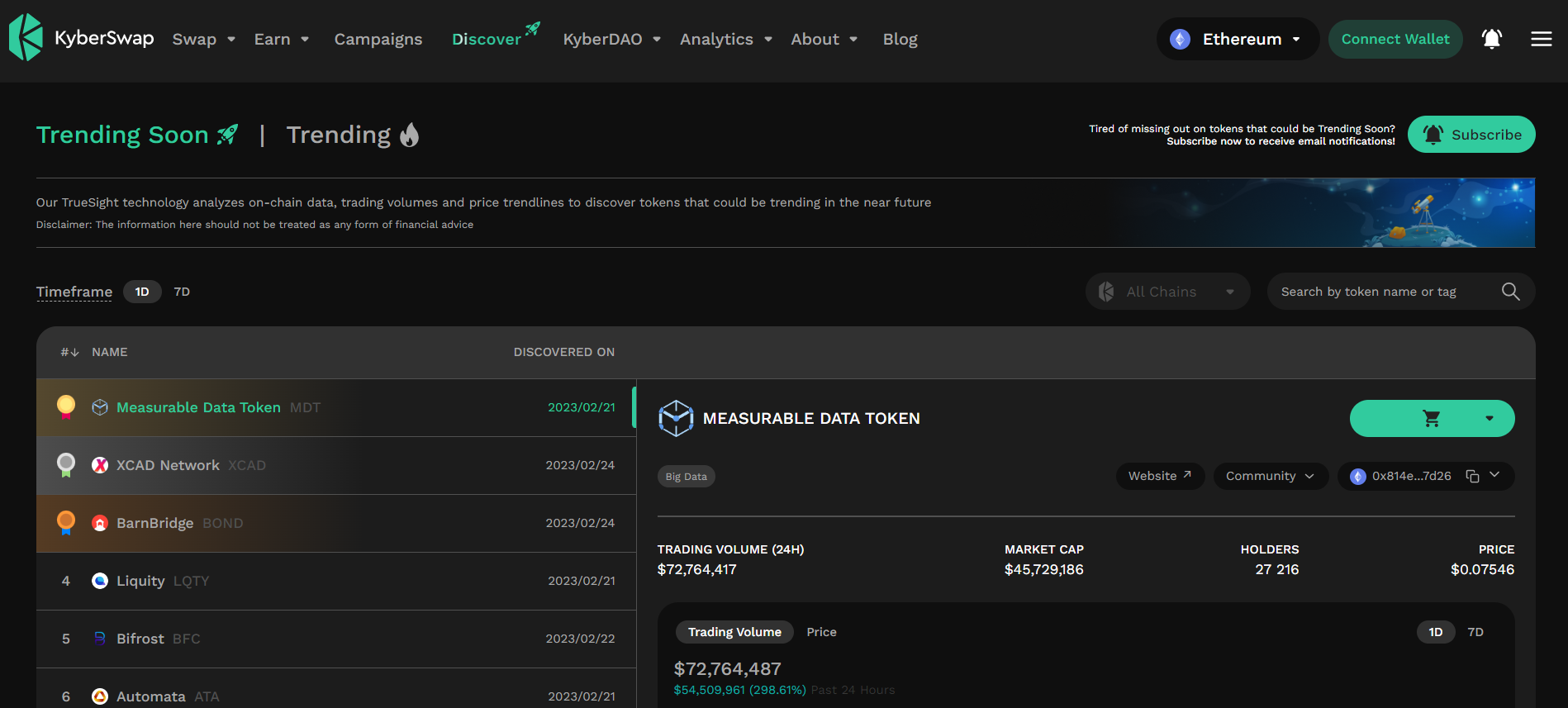Screen dimensions: 1568x708
Task: Open the Ethereum network selector
Action: click(1238, 39)
